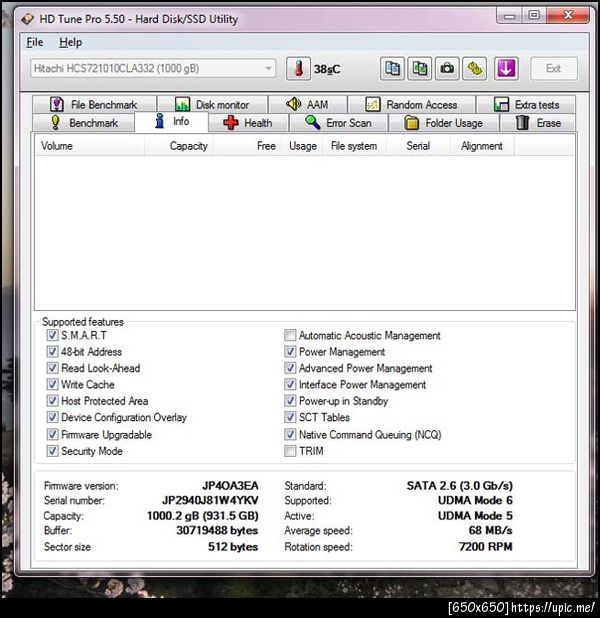Viewport: 600px width, 618px height.
Task: Click the active value UDMA Mode 5
Action: [475, 516]
